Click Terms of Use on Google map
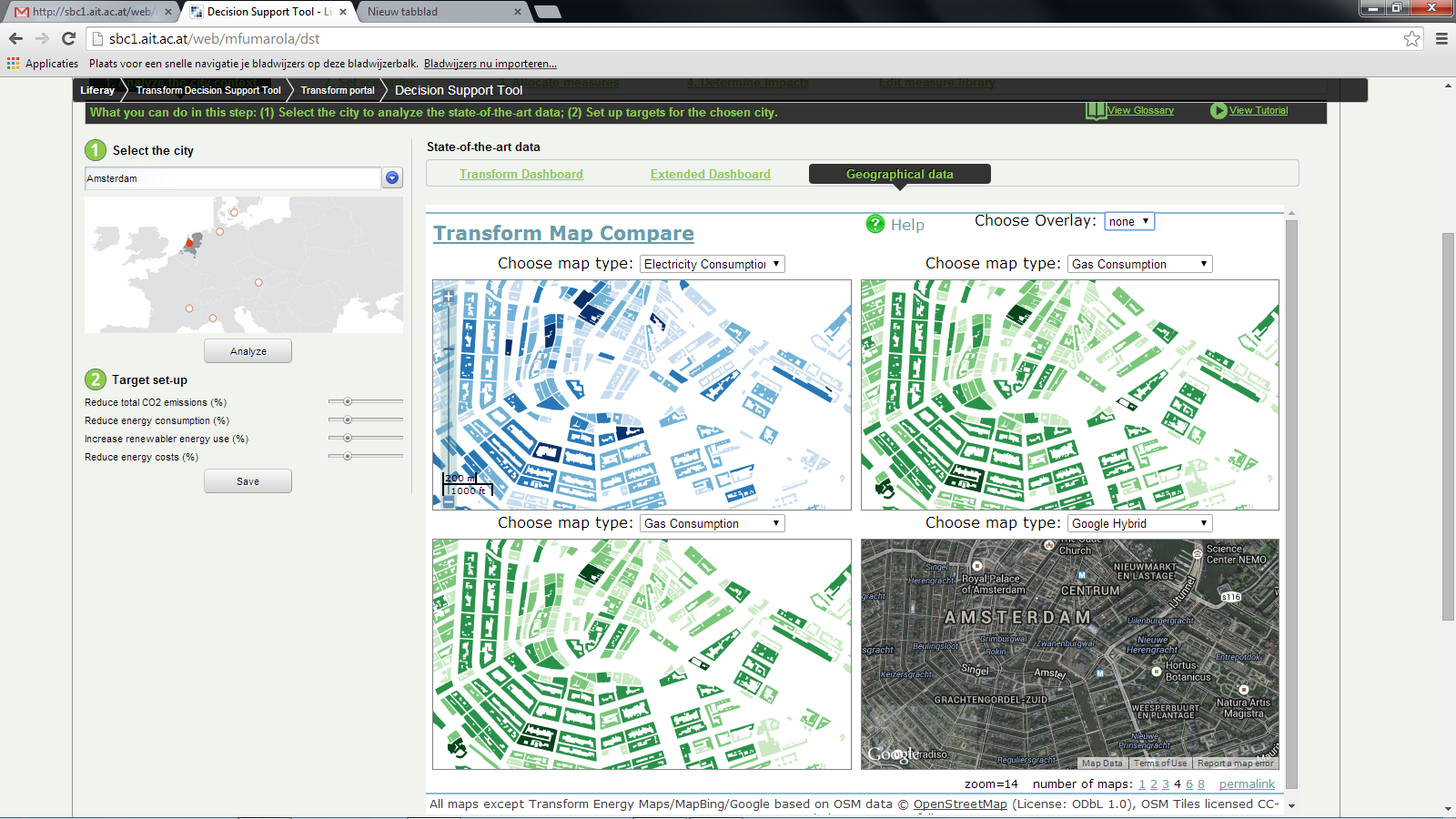 pos(1159,763)
